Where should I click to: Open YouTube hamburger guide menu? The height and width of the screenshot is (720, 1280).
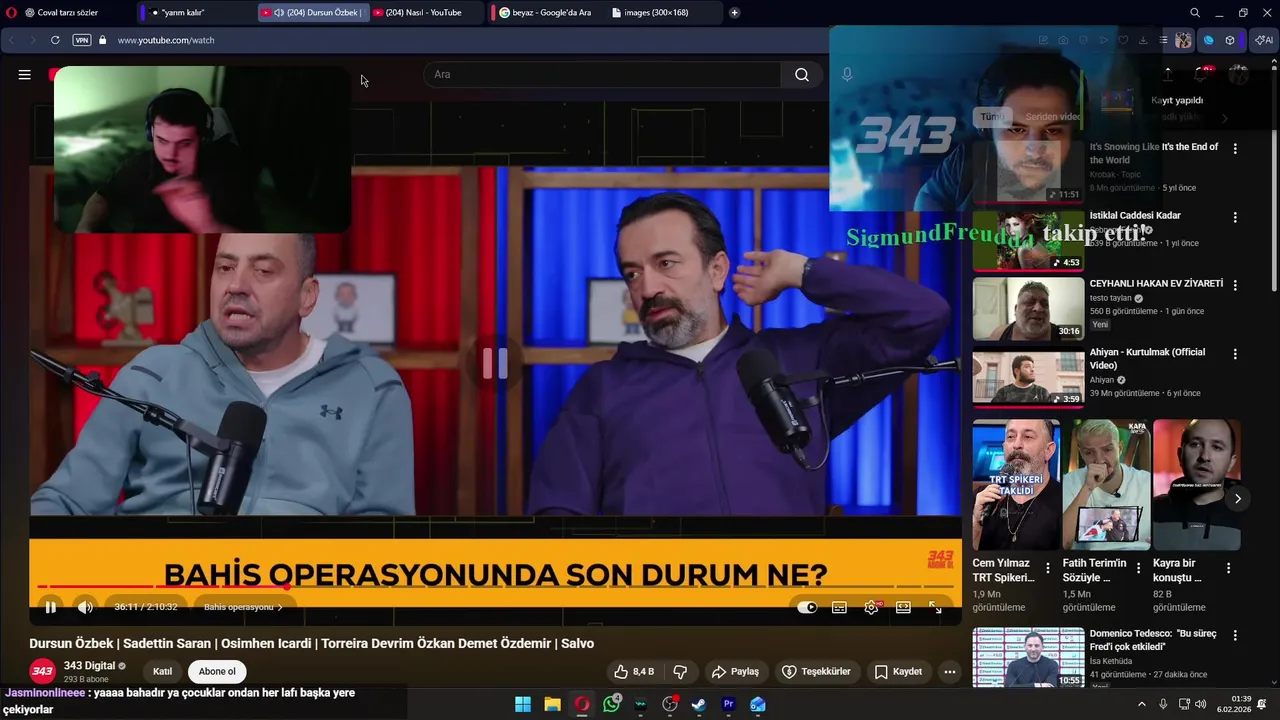24,74
